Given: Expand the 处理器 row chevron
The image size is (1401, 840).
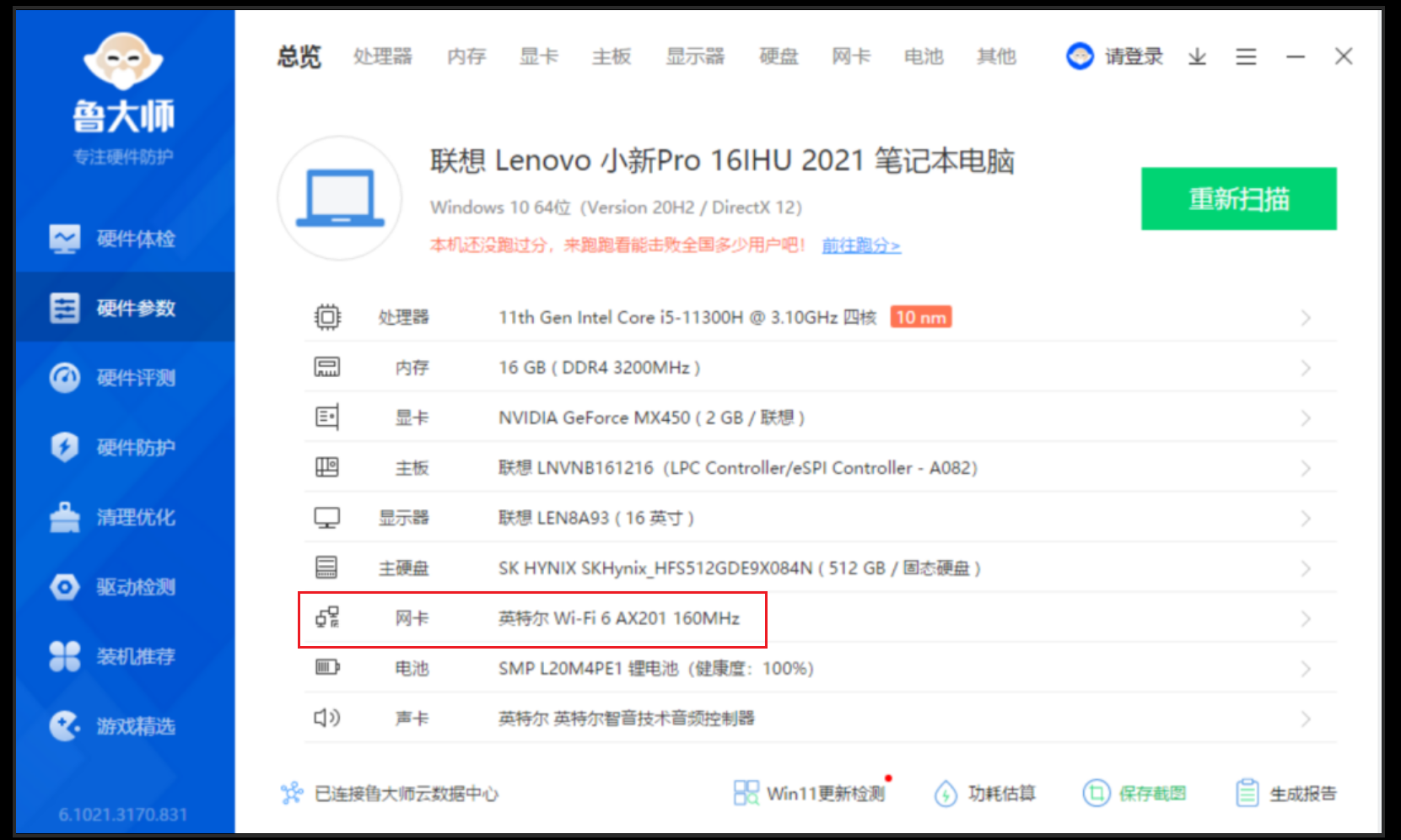Looking at the screenshot, I should tap(1306, 318).
